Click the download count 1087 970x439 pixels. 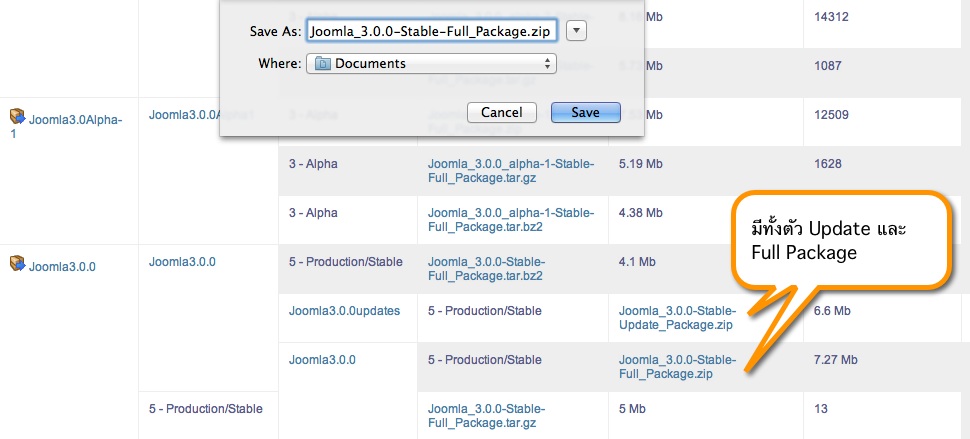click(828, 66)
